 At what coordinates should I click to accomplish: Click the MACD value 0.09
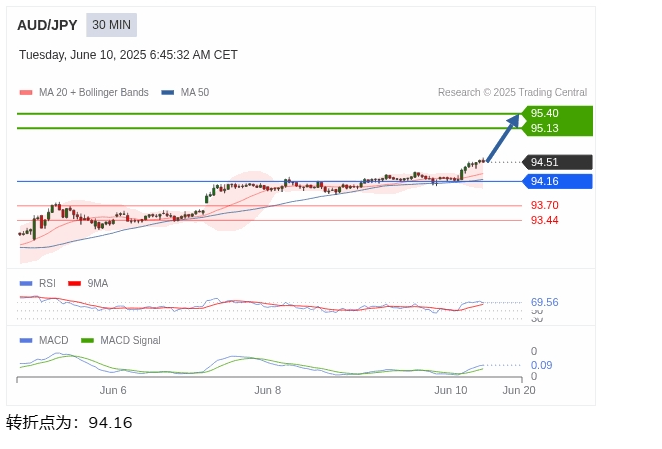pyautogui.click(x=541, y=365)
